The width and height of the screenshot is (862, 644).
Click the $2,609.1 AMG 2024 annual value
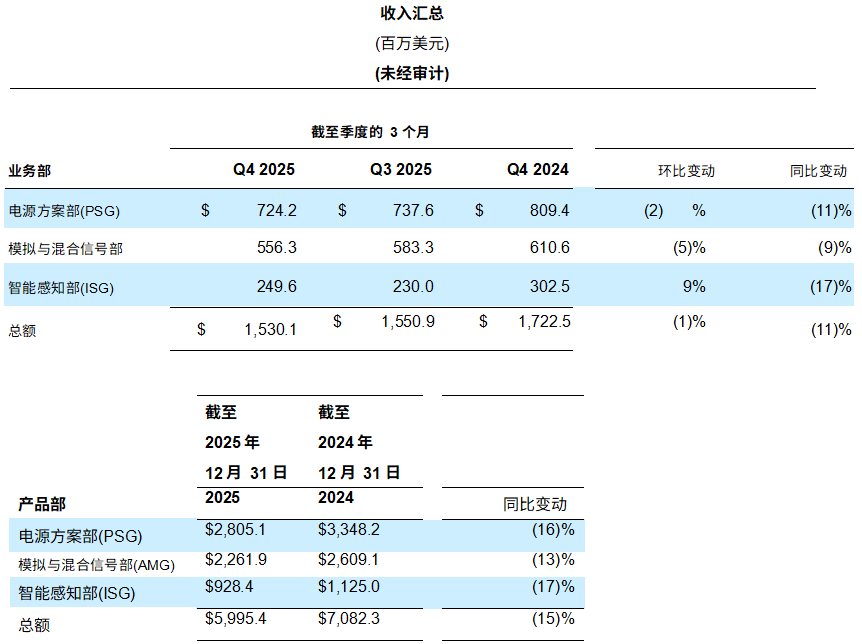pyautogui.click(x=349, y=560)
